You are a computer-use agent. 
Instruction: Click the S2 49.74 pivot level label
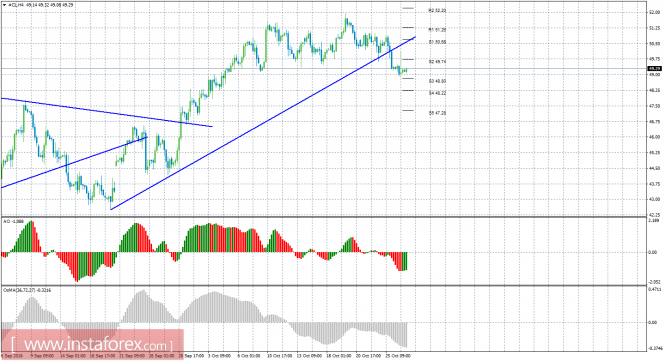(x=437, y=62)
